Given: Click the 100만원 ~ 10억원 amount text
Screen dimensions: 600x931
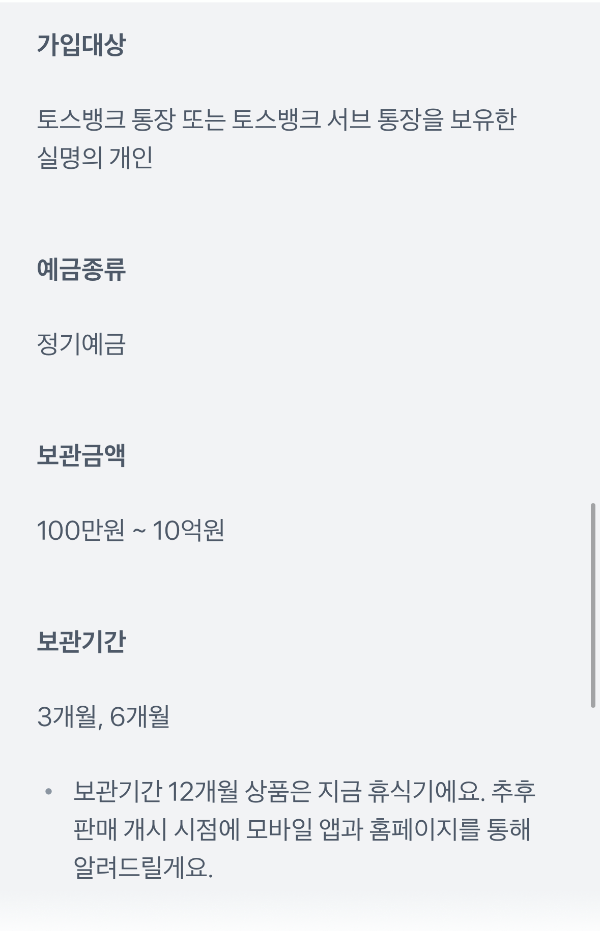Looking at the screenshot, I should (131, 530).
